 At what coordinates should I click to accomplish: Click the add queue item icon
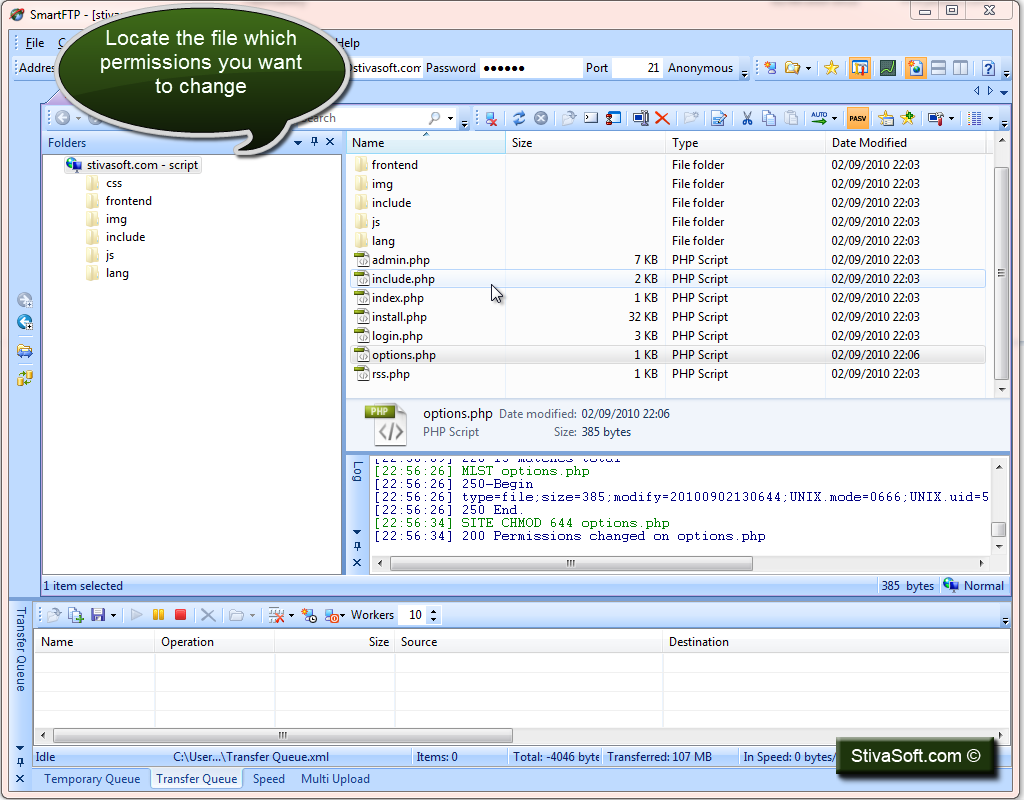tap(76, 615)
